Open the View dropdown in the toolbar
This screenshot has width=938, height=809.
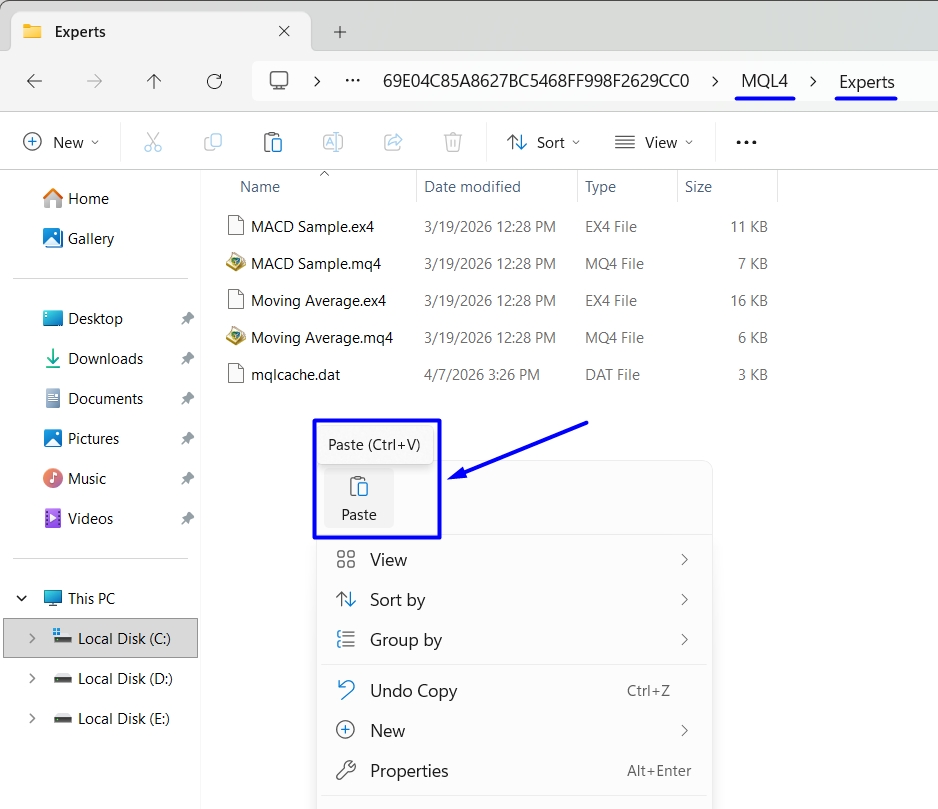[654, 142]
